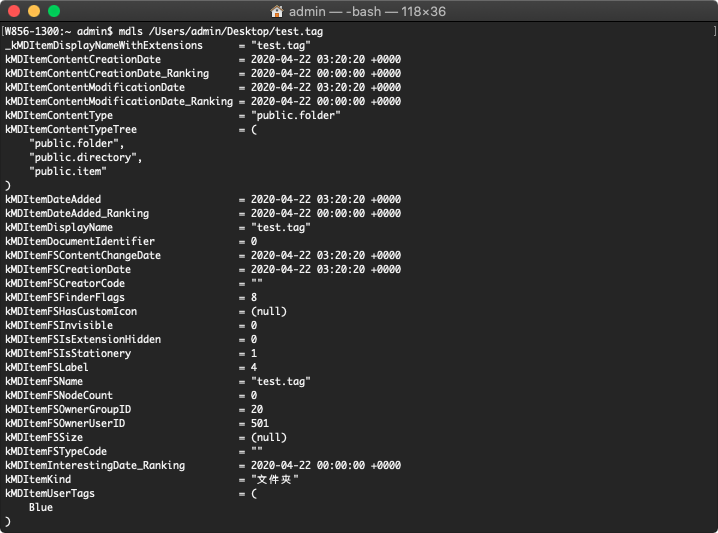This screenshot has height=533, width=718.
Task: Click 'kMDItemDisplayName' attribute name
Action: [59, 228]
